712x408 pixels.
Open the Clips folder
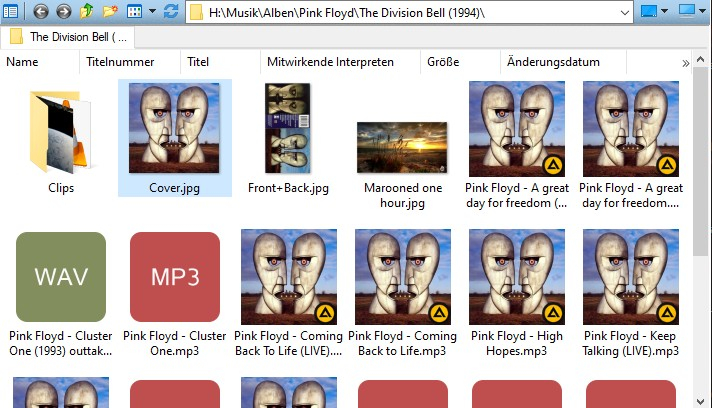pyautogui.click(x=61, y=132)
